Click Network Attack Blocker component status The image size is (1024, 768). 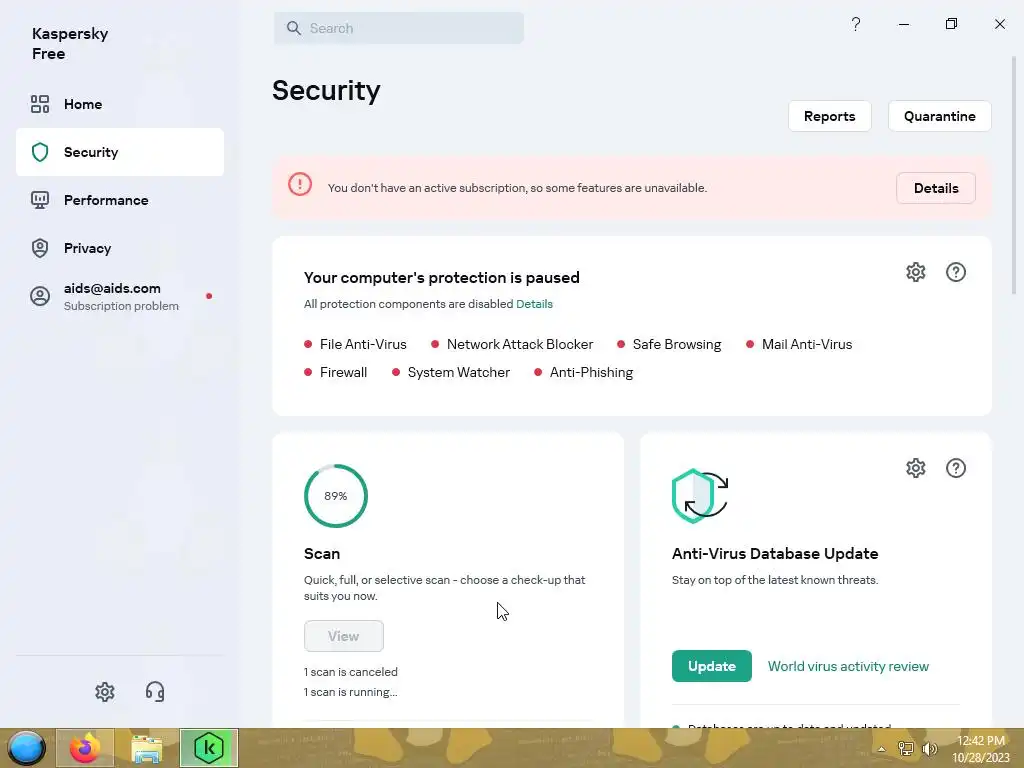(513, 344)
